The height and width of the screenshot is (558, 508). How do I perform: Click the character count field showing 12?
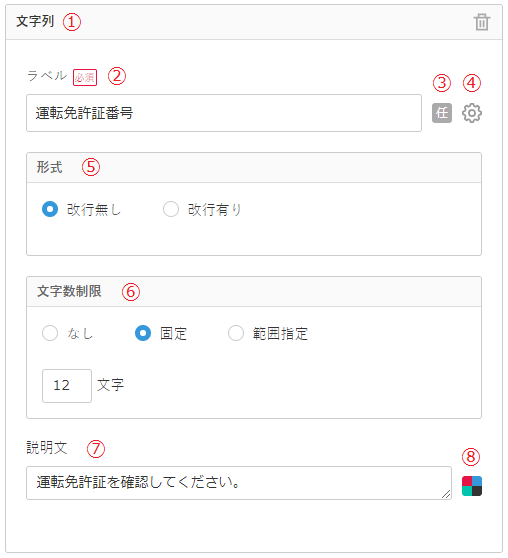pos(67,386)
